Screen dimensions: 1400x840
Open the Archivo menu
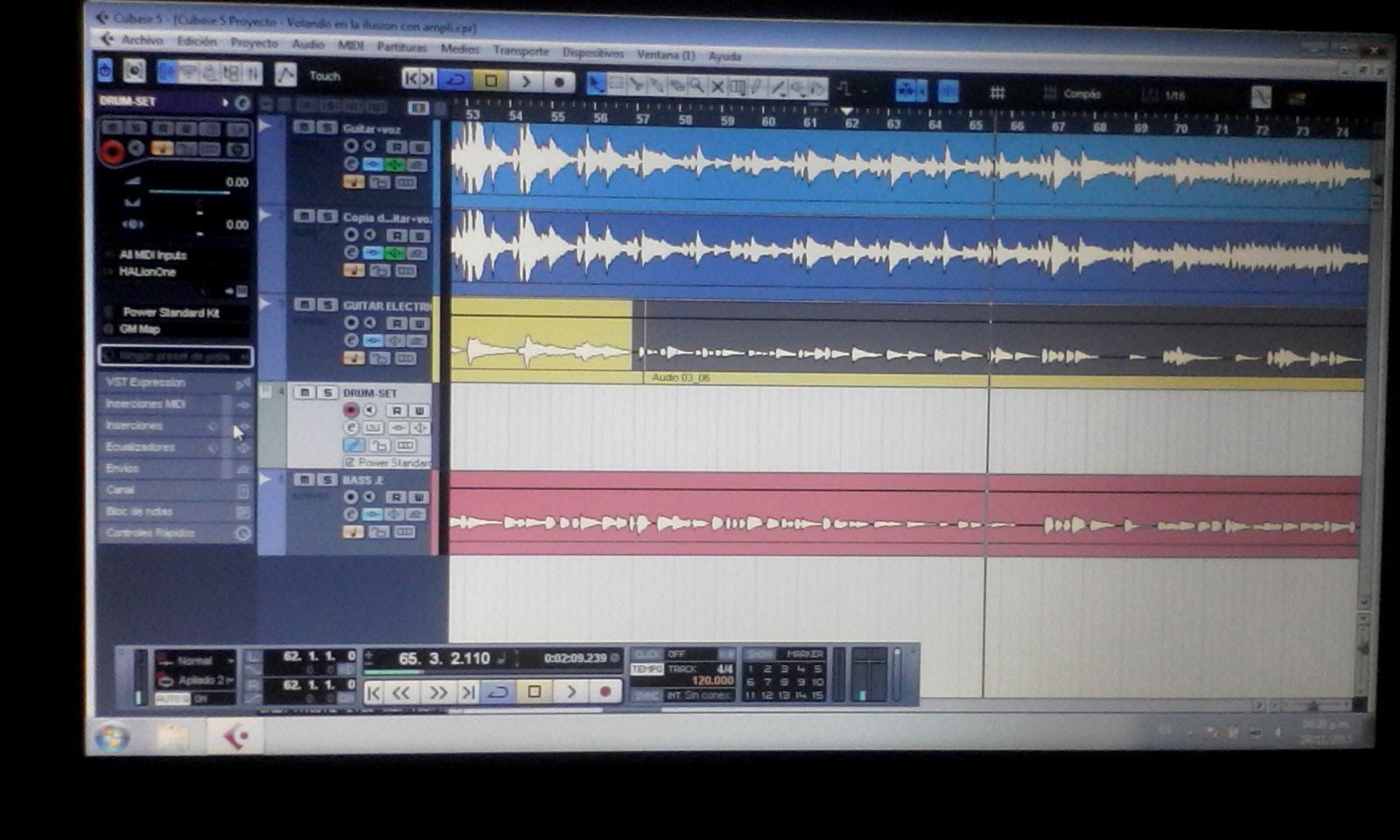142,40
